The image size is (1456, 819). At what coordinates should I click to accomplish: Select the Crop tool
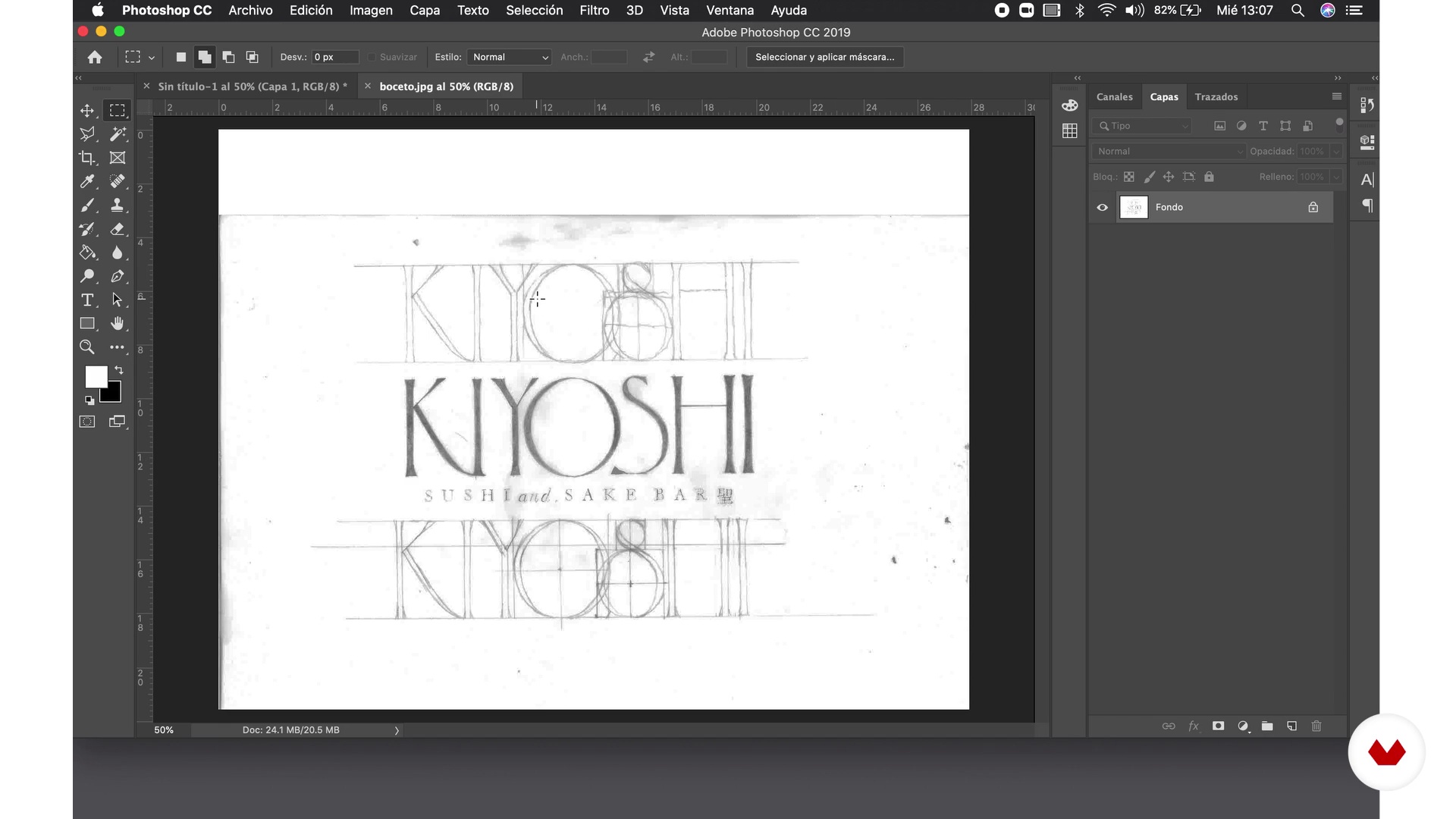[x=87, y=158]
